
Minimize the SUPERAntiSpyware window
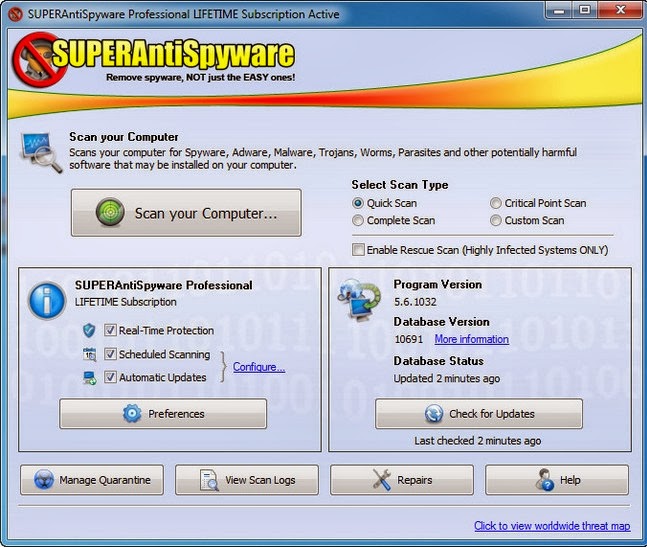point(559,10)
